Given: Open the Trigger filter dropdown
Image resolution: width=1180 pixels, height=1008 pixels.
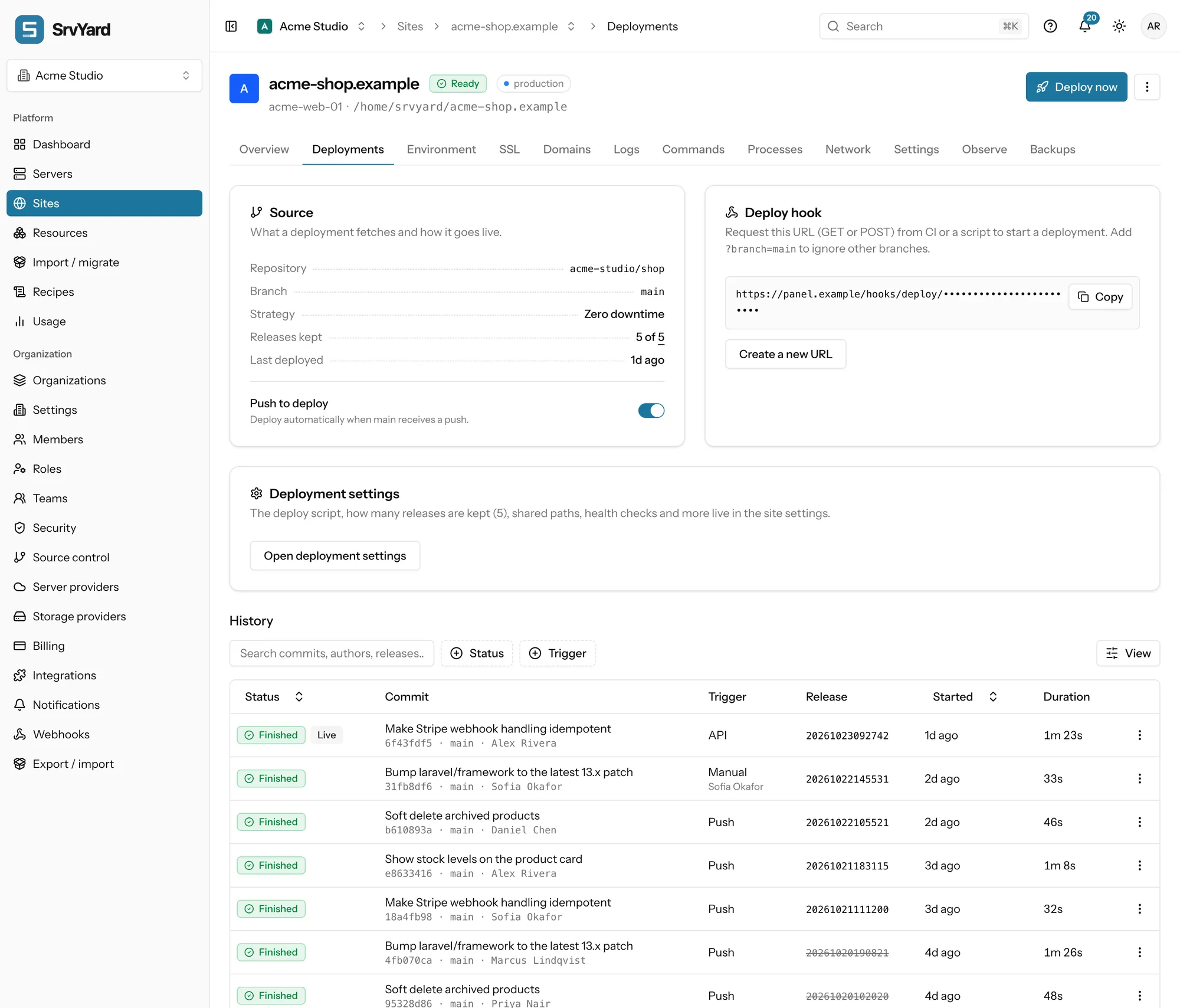Looking at the screenshot, I should tap(558, 653).
